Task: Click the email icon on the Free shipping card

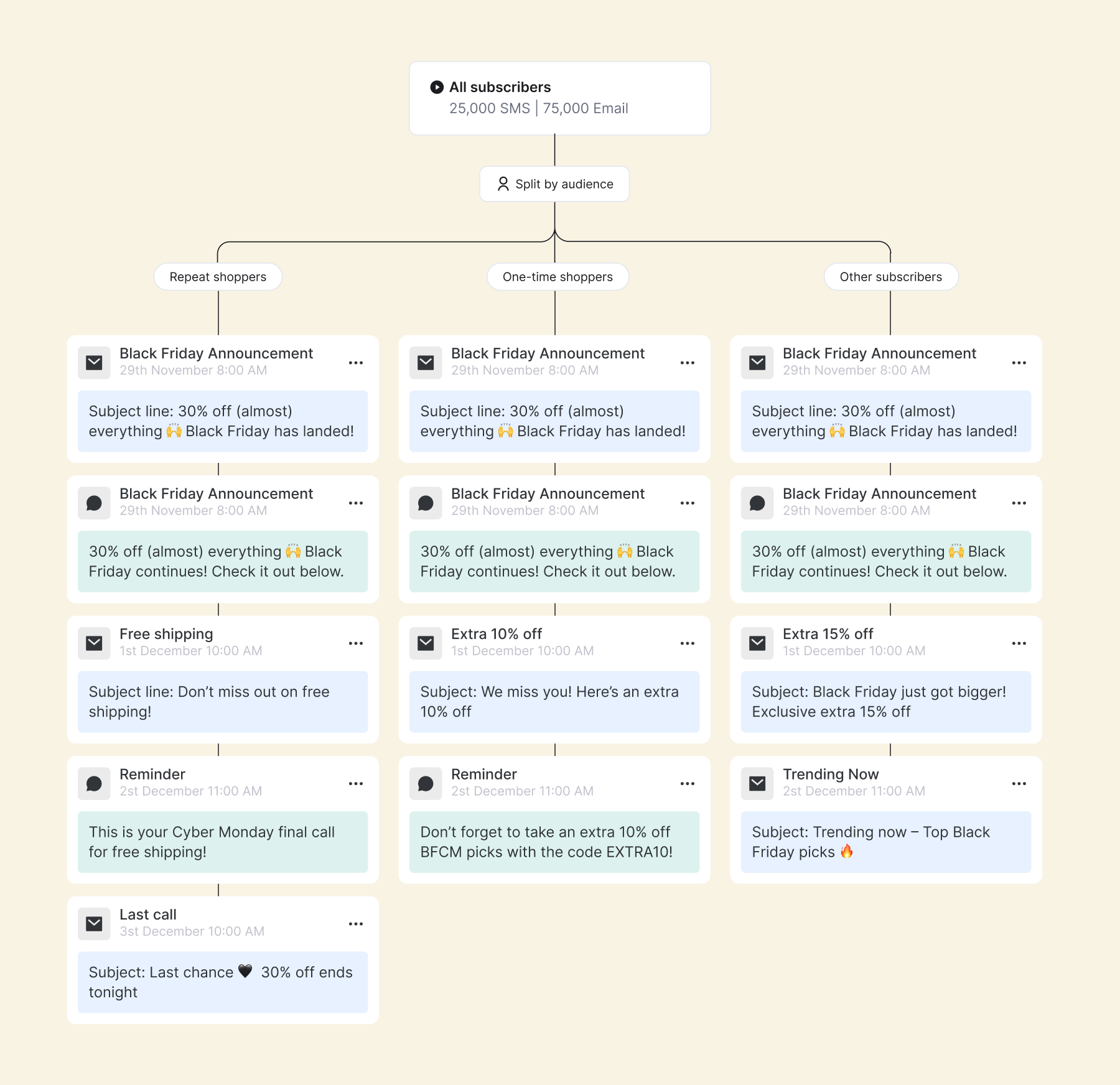Action: click(x=94, y=643)
